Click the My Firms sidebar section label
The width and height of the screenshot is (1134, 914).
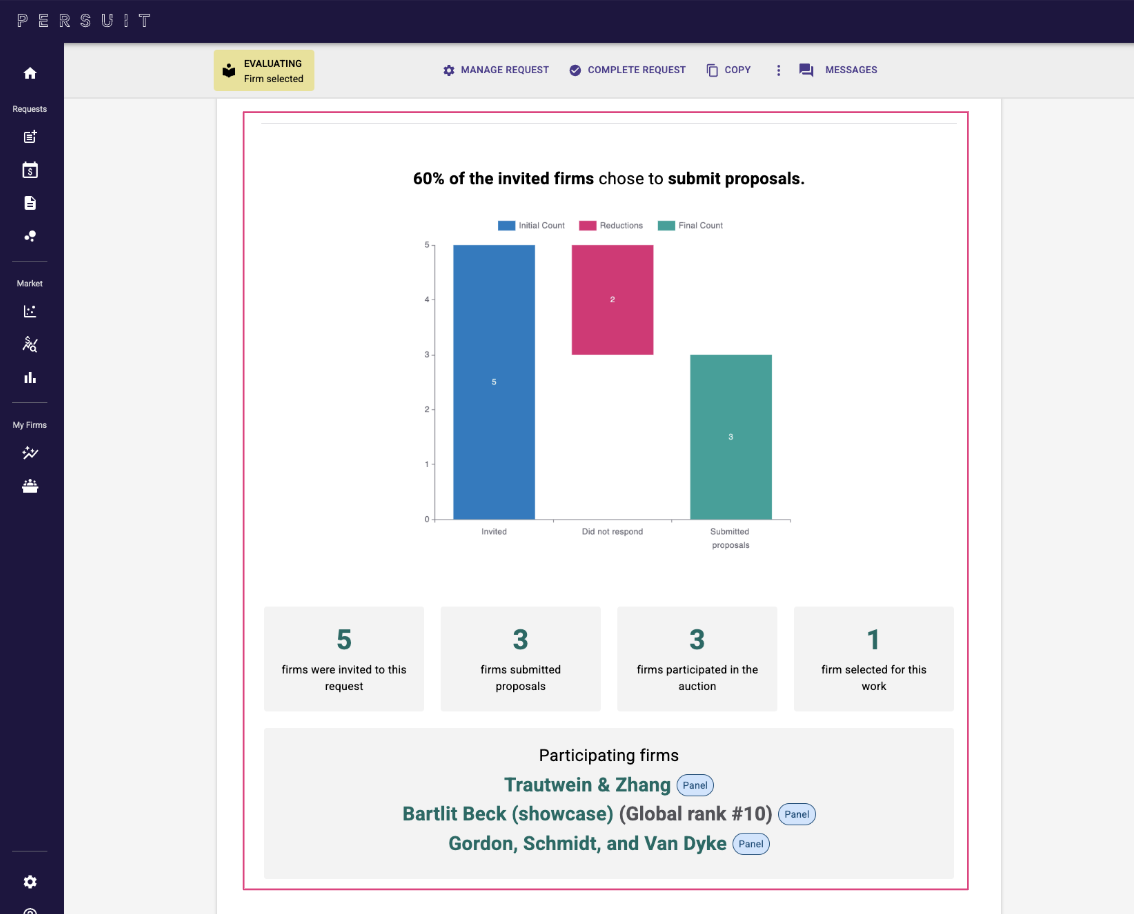point(30,425)
